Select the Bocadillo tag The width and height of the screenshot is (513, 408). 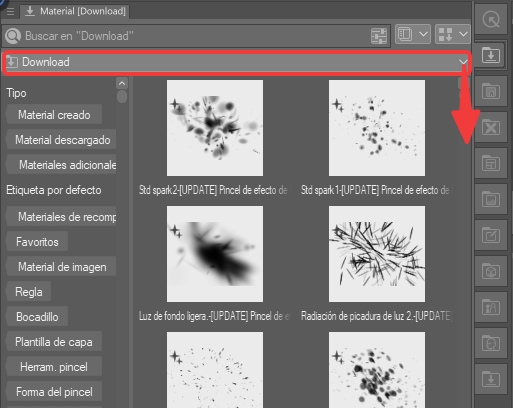pos(37,317)
